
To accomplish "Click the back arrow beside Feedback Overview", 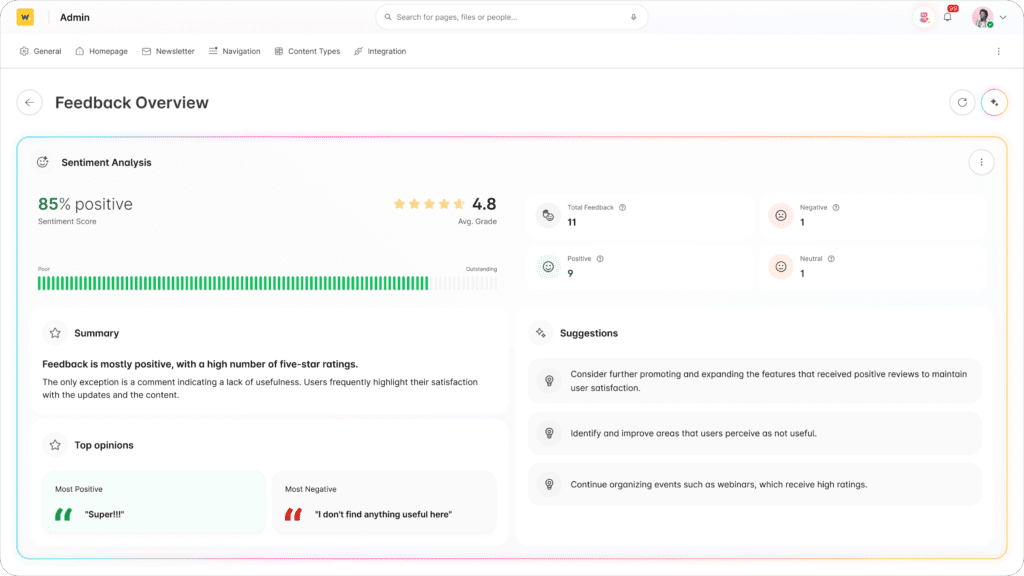I will (30, 102).
